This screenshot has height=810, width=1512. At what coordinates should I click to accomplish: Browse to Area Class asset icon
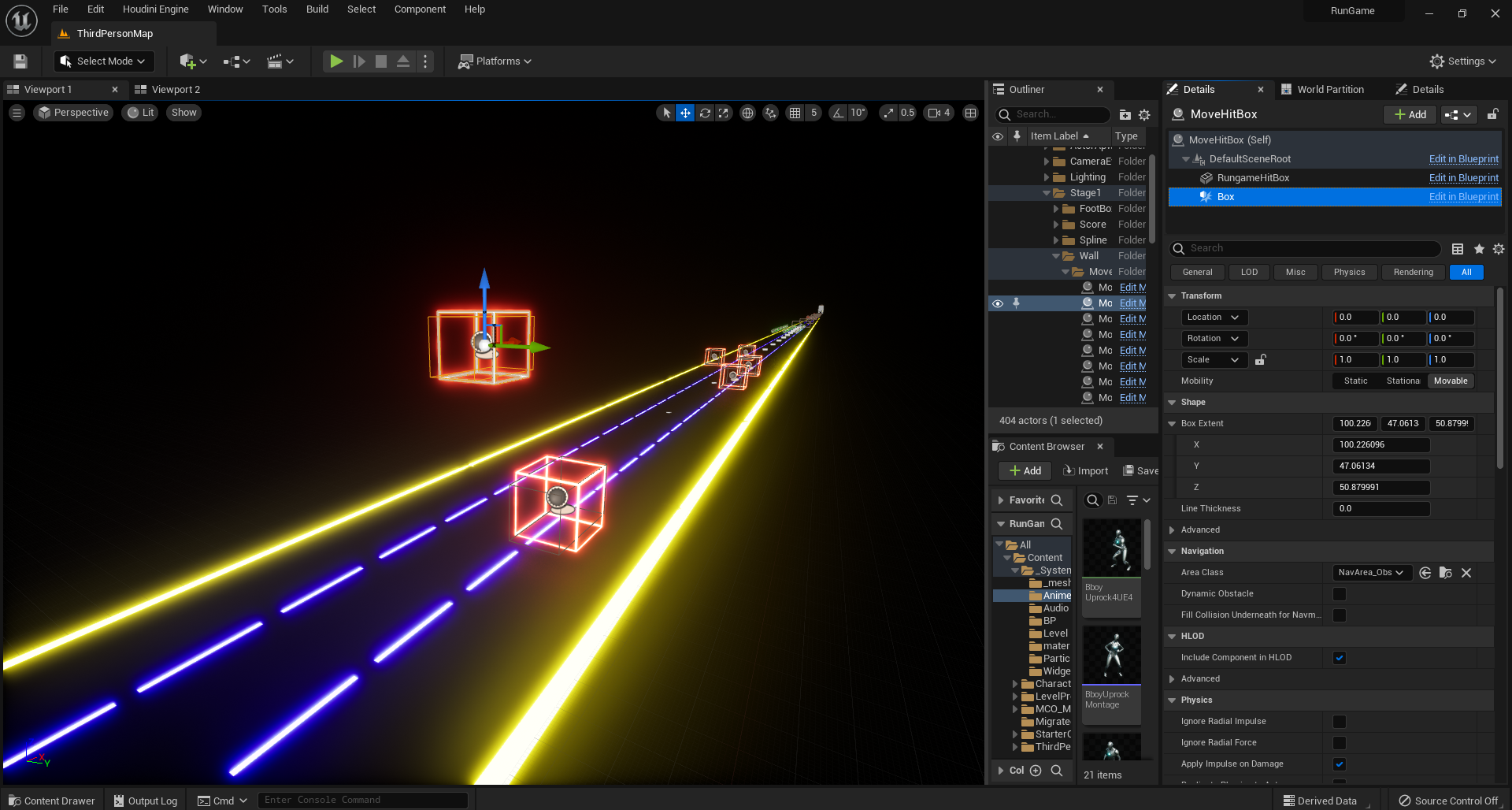1446,573
